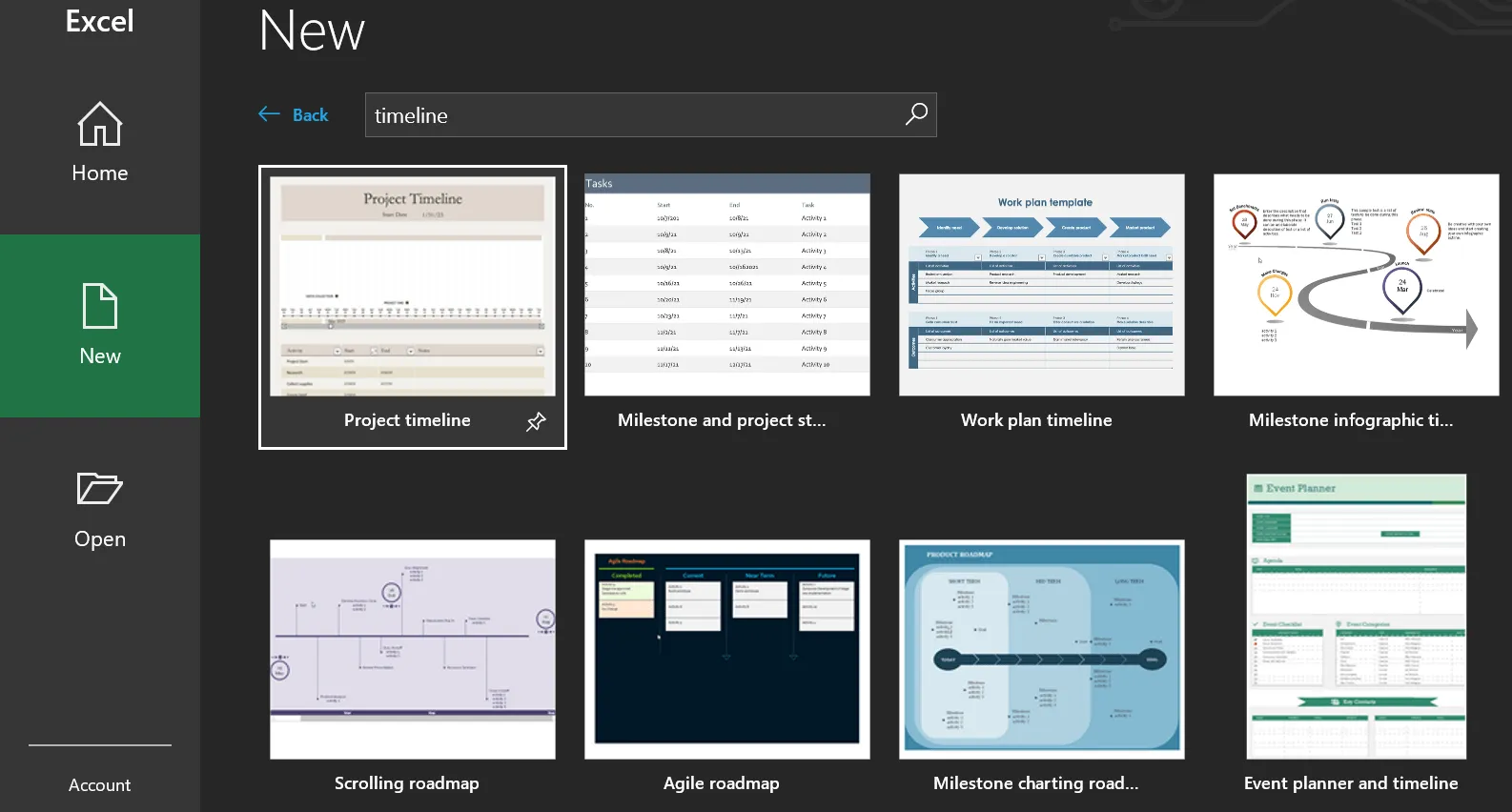This screenshot has height=812, width=1512.
Task: Open the Project timeline template thumbnail
Action: coord(413,286)
